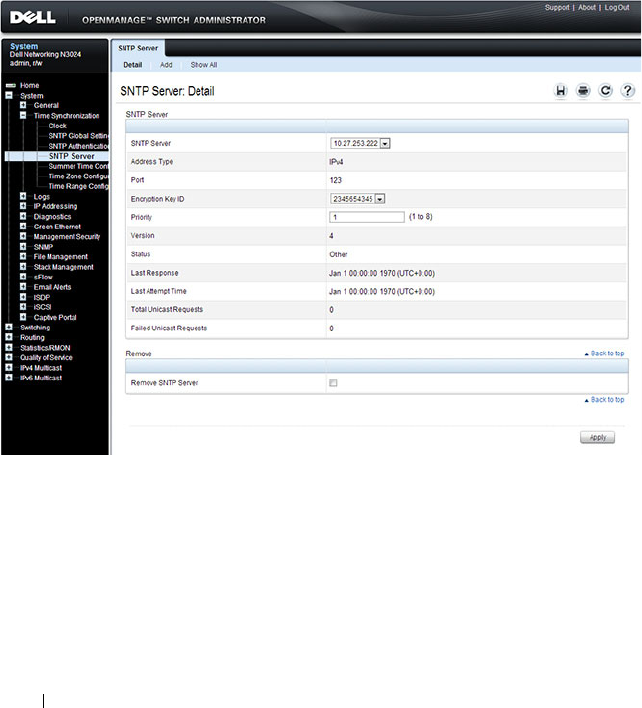Expand the Routing node
This screenshot has width=642, height=708.
[9, 337]
